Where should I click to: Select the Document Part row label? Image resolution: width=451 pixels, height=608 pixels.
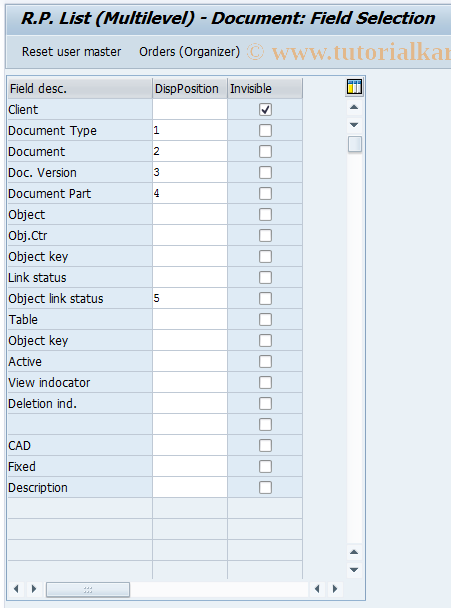(x=50, y=193)
